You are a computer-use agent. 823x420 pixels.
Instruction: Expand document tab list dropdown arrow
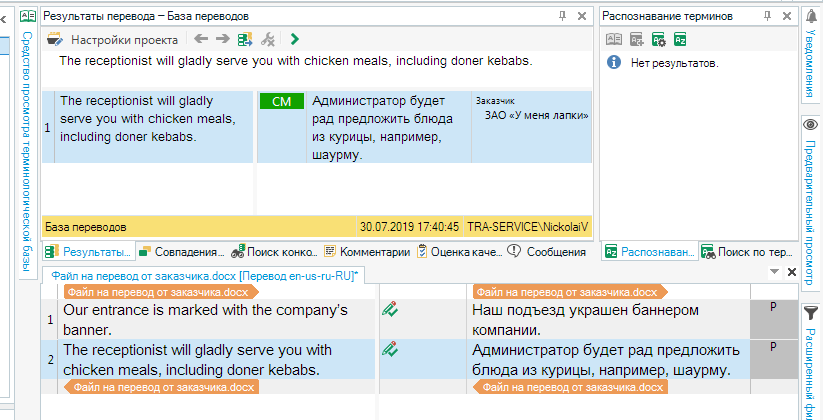773,272
